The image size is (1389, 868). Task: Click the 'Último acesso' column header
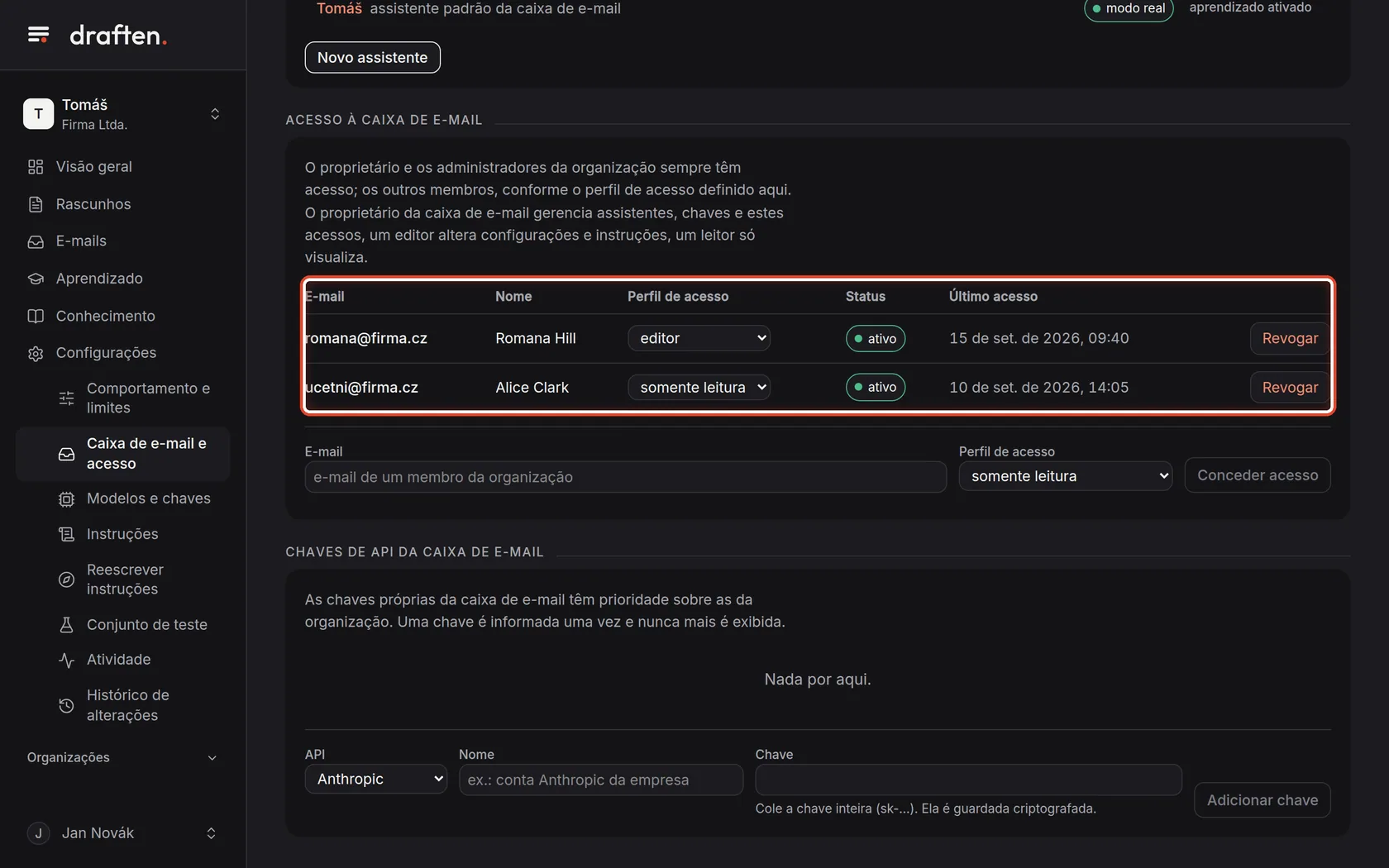tap(992, 296)
